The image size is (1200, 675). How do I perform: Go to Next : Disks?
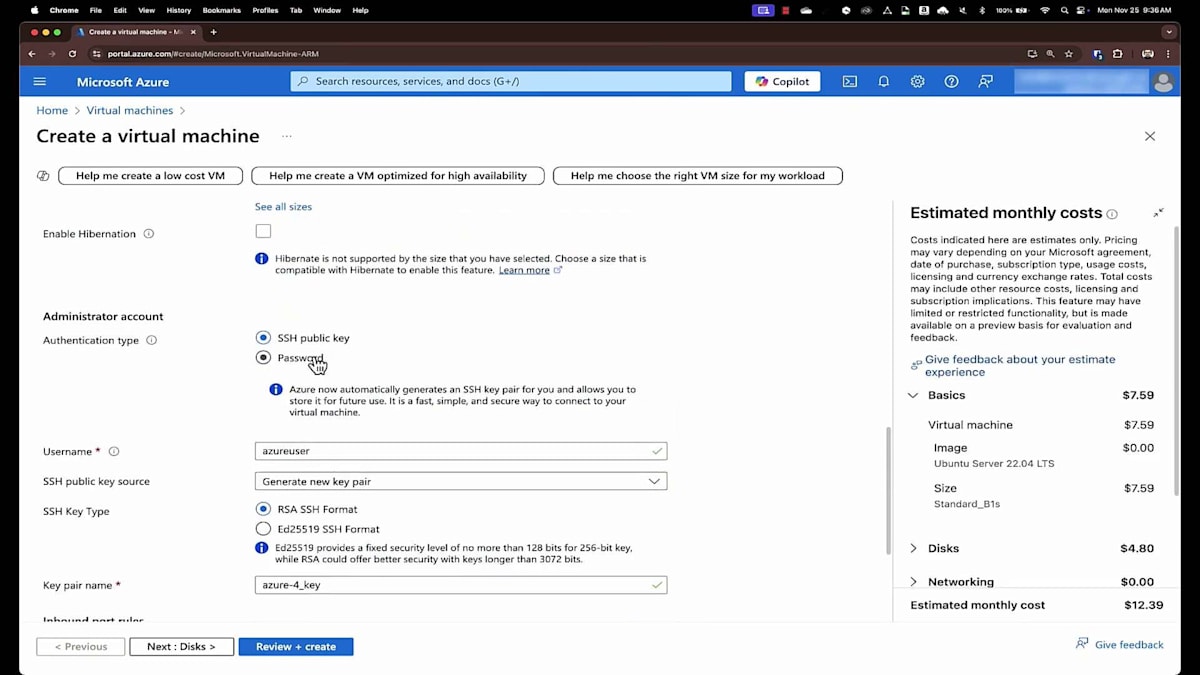pyautogui.click(x=181, y=647)
